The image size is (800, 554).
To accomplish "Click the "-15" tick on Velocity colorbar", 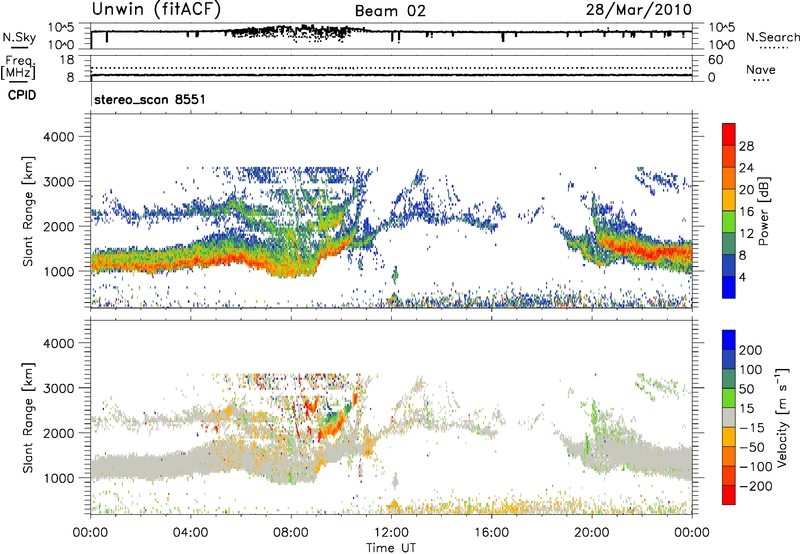I will click(752, 427).
